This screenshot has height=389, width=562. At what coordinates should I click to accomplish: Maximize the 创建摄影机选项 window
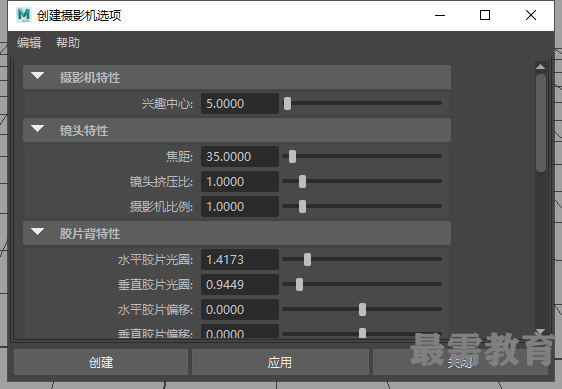485,15
